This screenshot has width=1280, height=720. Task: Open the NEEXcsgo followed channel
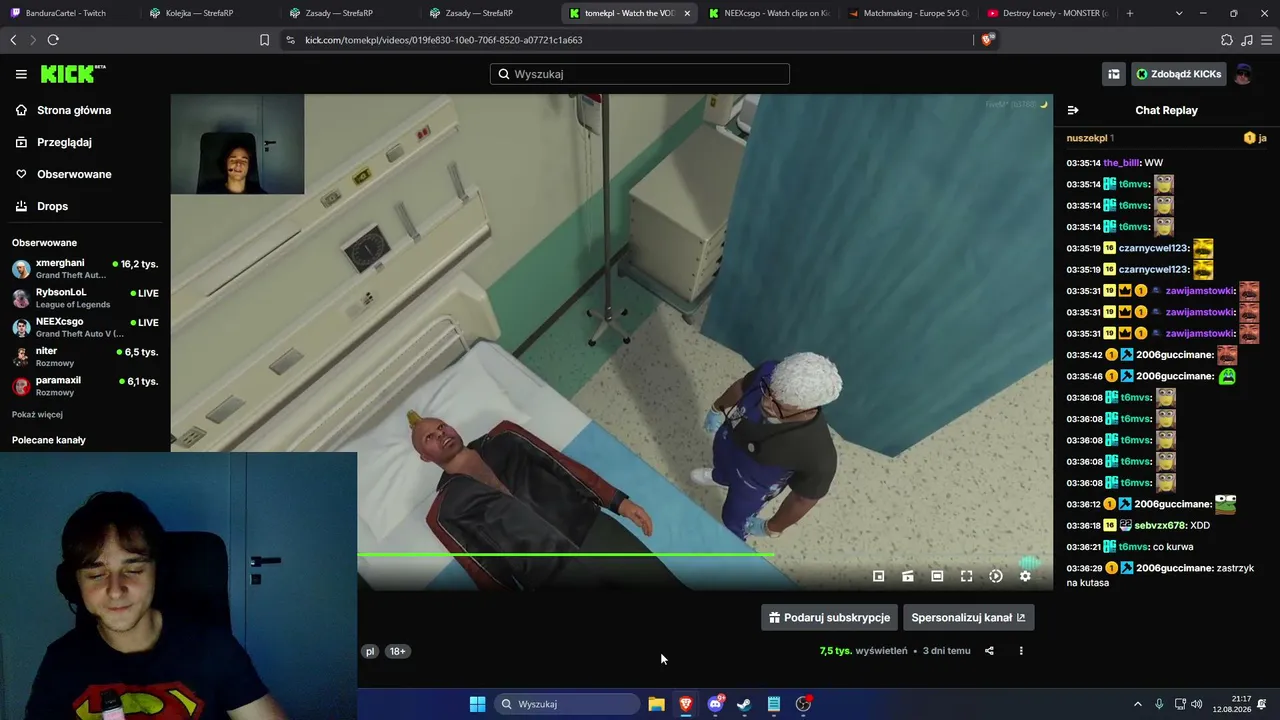(85, 327)
